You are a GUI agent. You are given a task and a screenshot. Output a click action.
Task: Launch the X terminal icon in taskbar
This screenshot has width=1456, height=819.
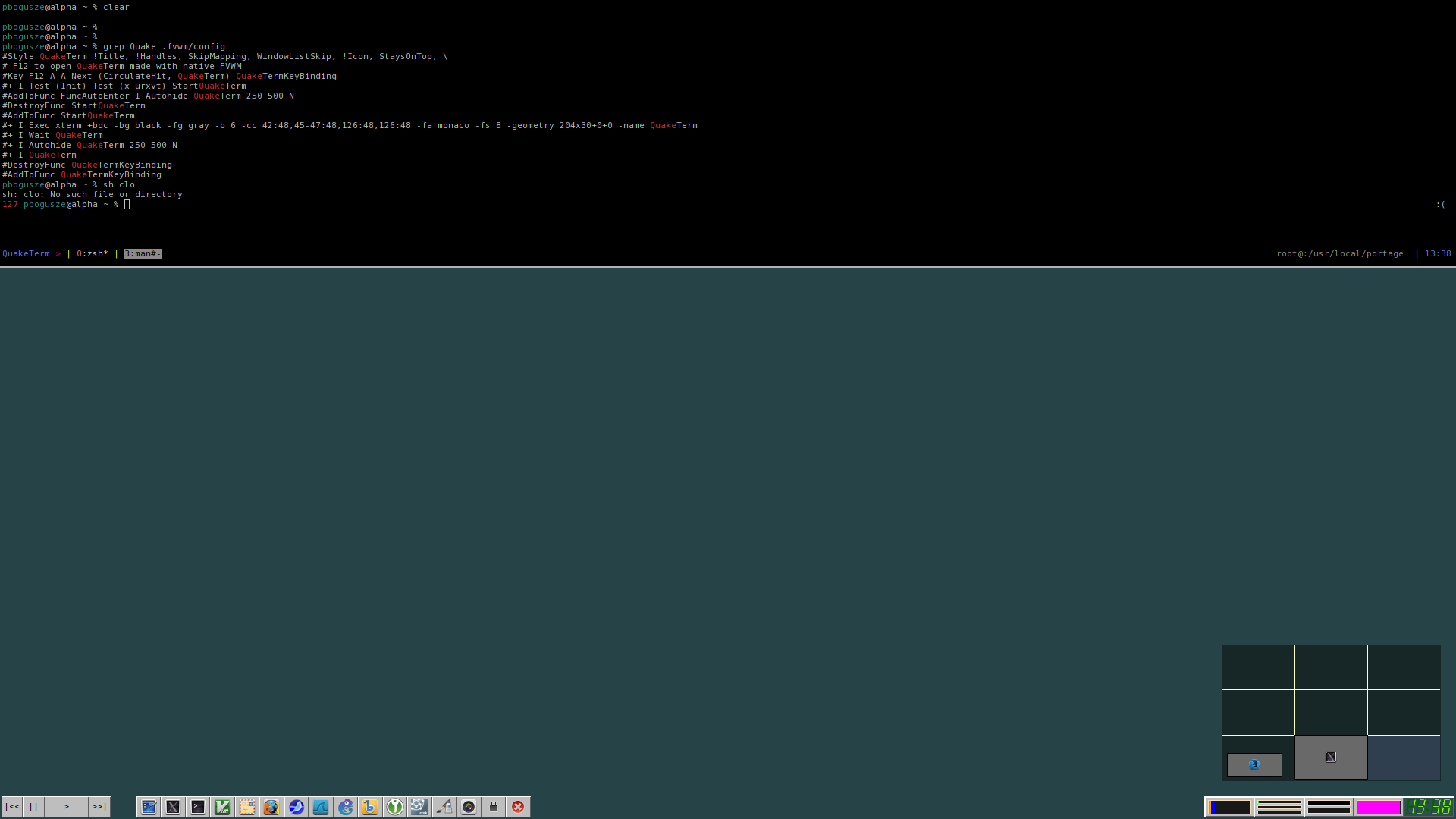[173, 807]
